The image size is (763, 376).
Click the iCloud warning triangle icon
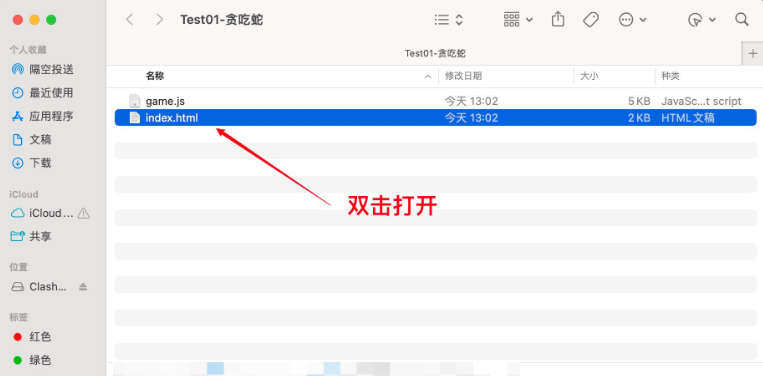pyautogui.click(x=84, y=213)
